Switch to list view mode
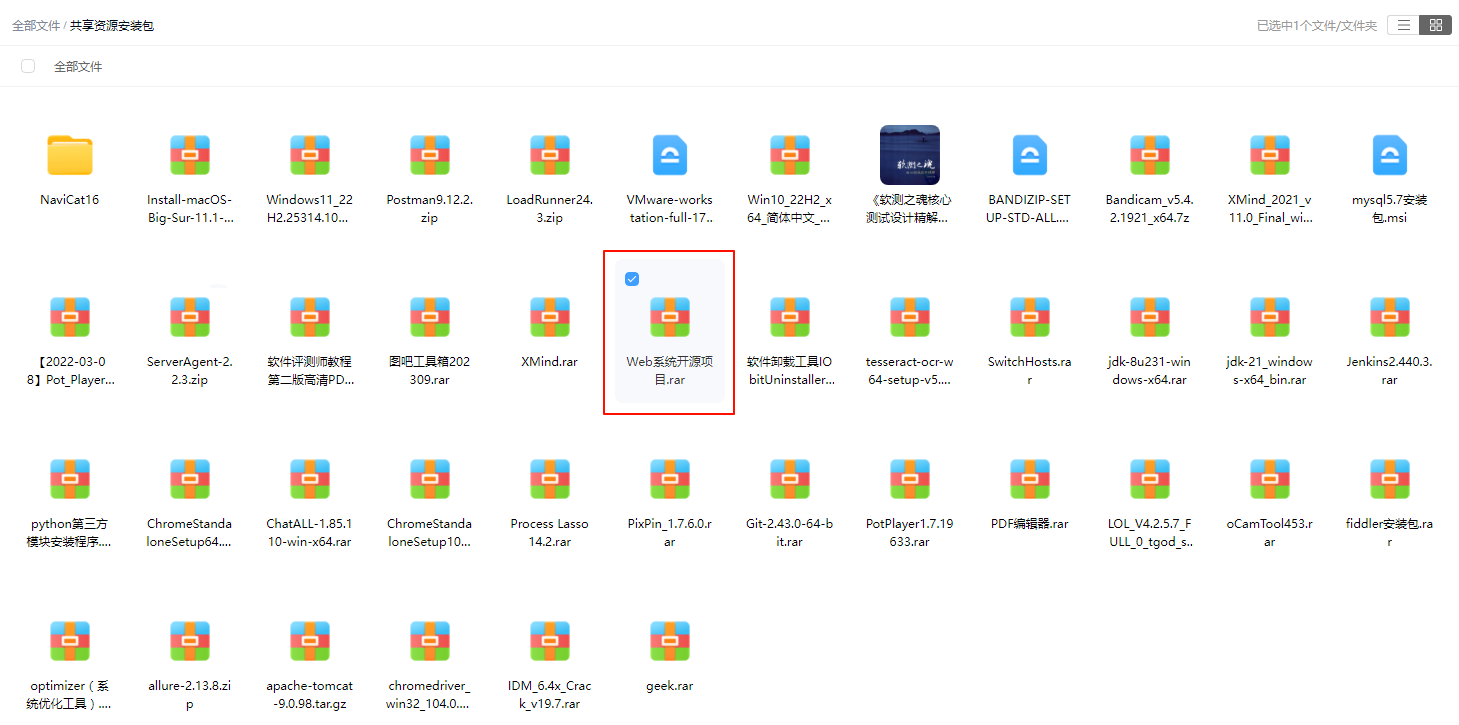The height and width of the screenshot is (725, 1459). [x=1404, y=25]
